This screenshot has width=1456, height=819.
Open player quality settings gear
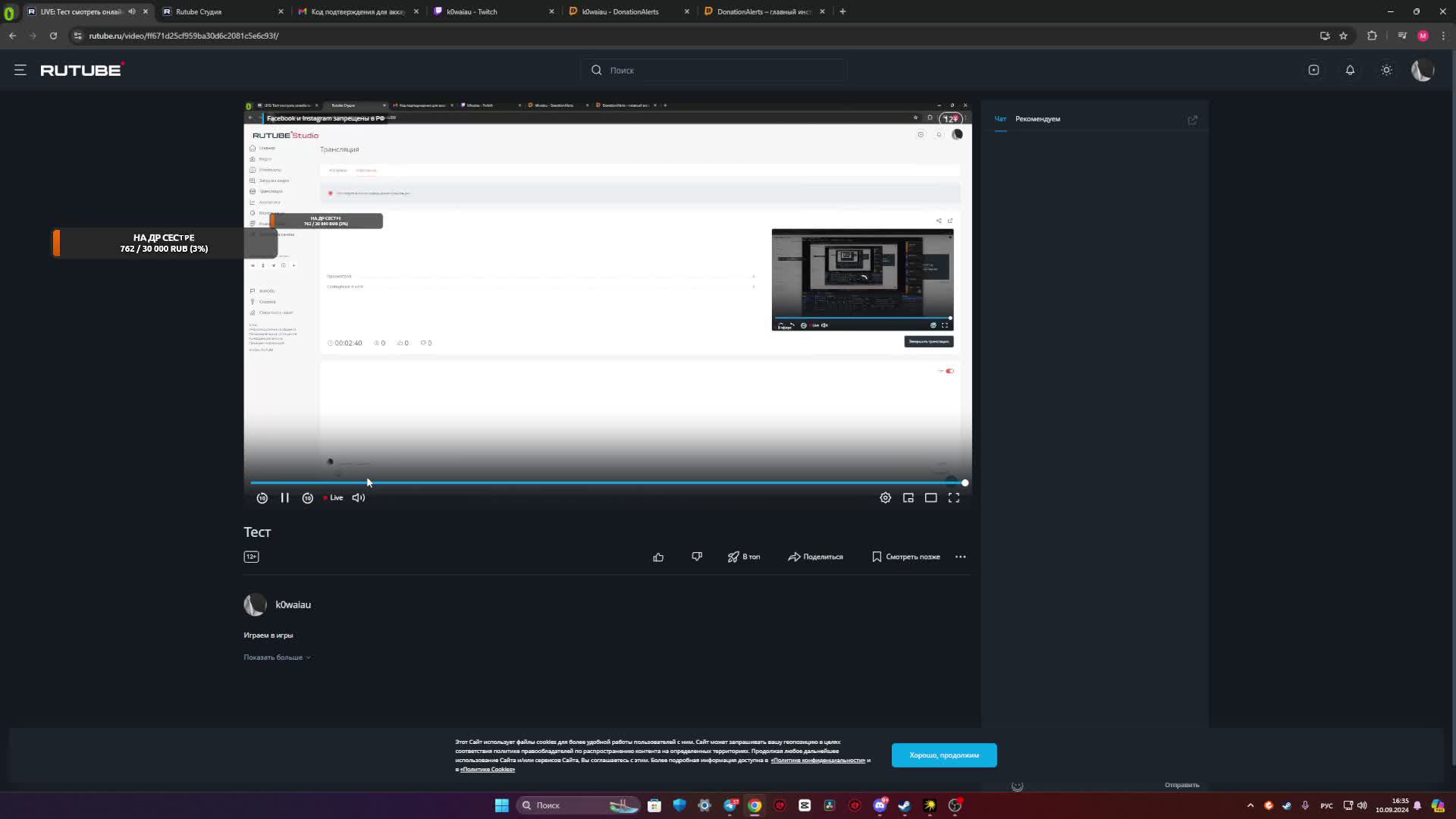885,498
